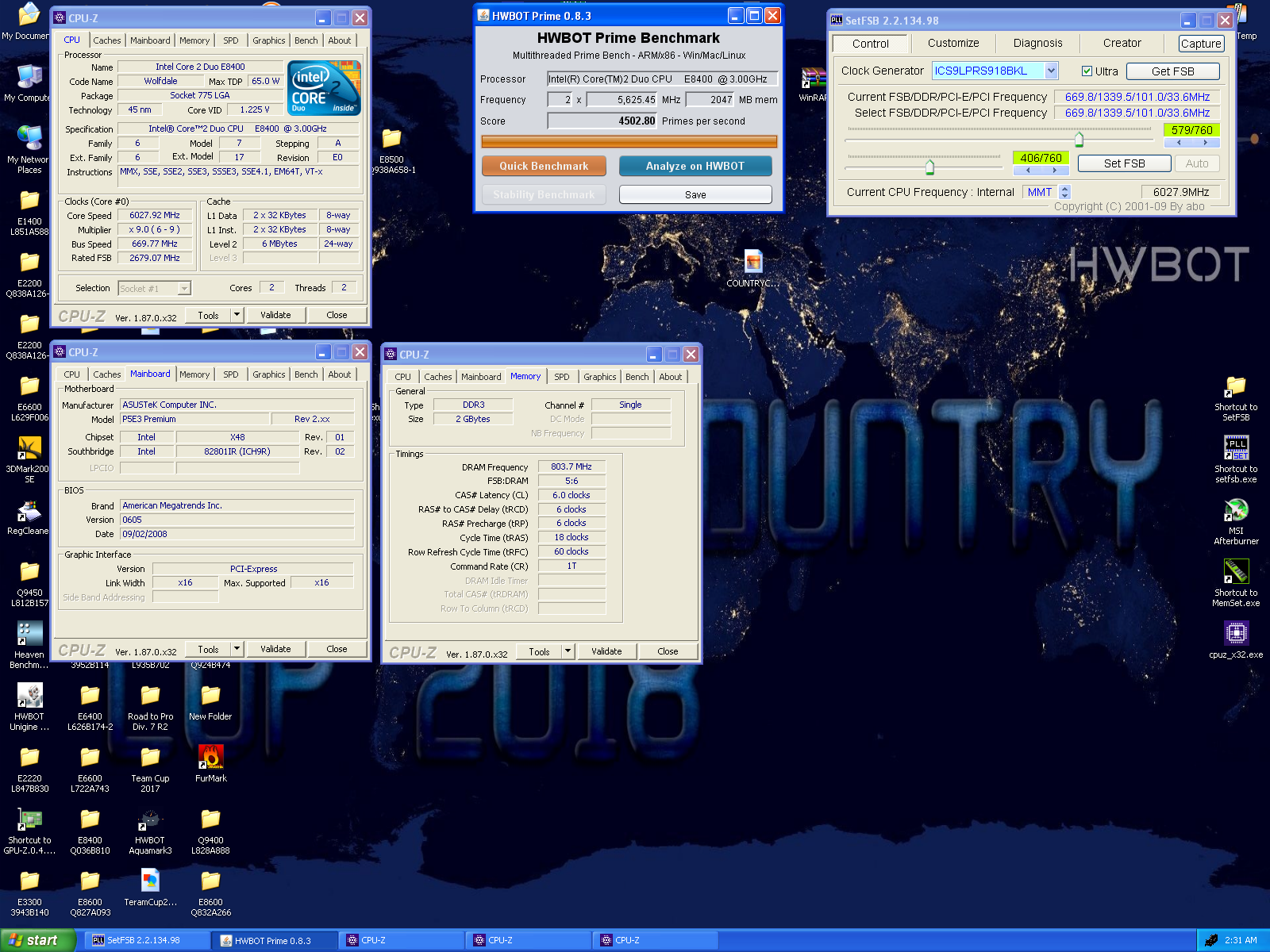Click the HWBOT Prime orange progress bar
The height and width of the screenshot is (952, 1270).
(x=629, y=142)
